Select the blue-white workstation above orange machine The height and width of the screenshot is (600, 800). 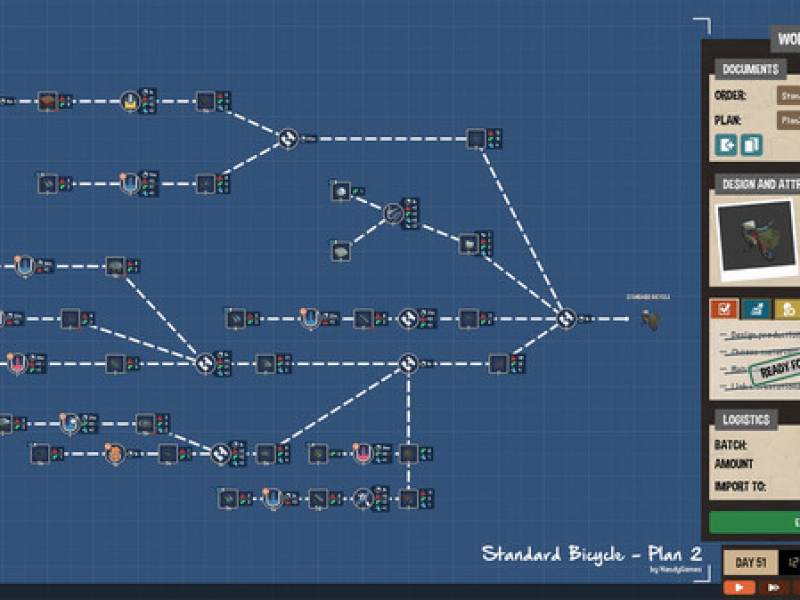point(70,423)
